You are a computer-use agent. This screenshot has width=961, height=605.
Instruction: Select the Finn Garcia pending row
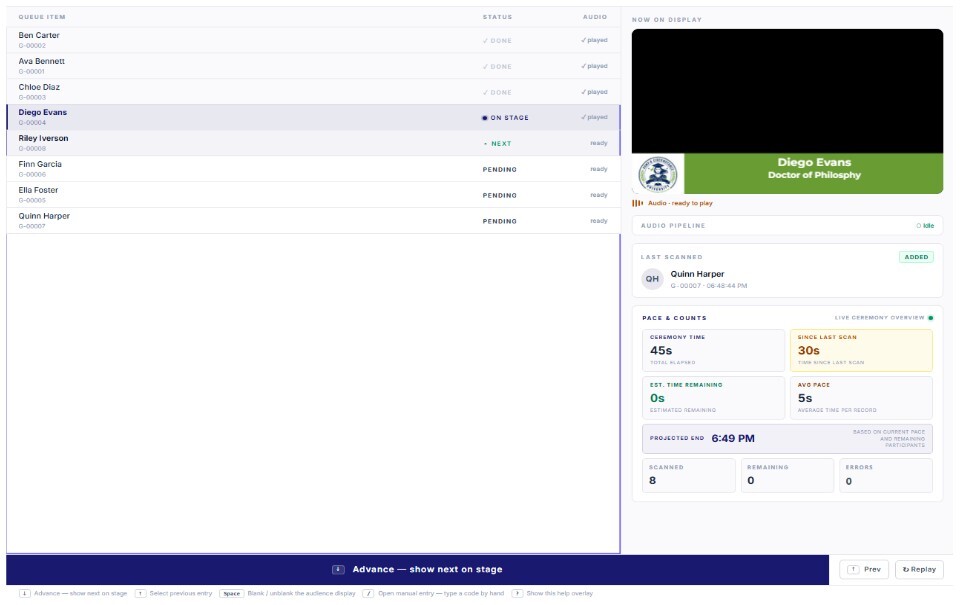tap(313, 169)
